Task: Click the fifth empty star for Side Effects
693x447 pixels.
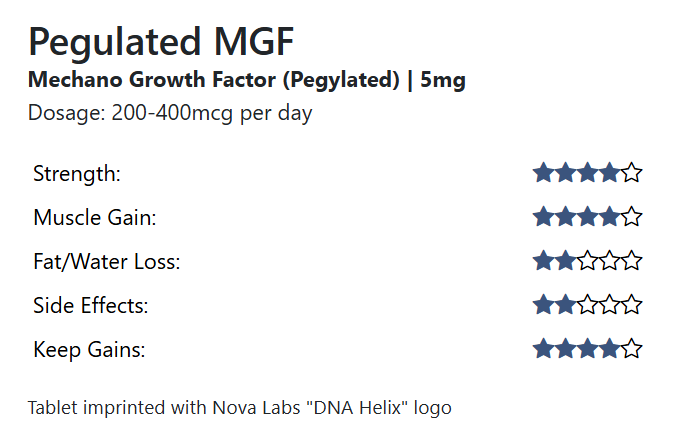Action: [x=631, y=305]
